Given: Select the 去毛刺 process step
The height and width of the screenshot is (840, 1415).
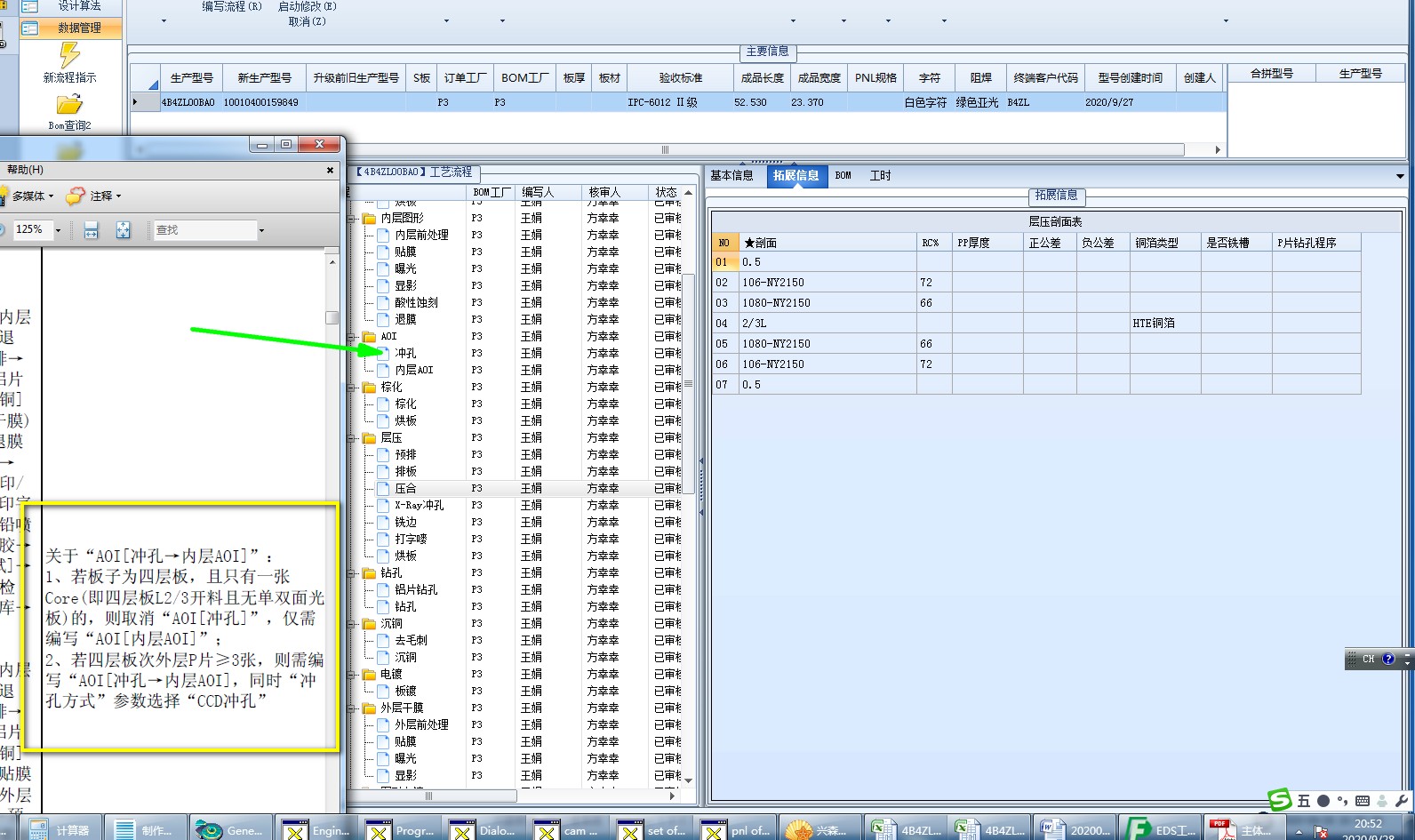Looking at the screenshot, I should (411, 640).
